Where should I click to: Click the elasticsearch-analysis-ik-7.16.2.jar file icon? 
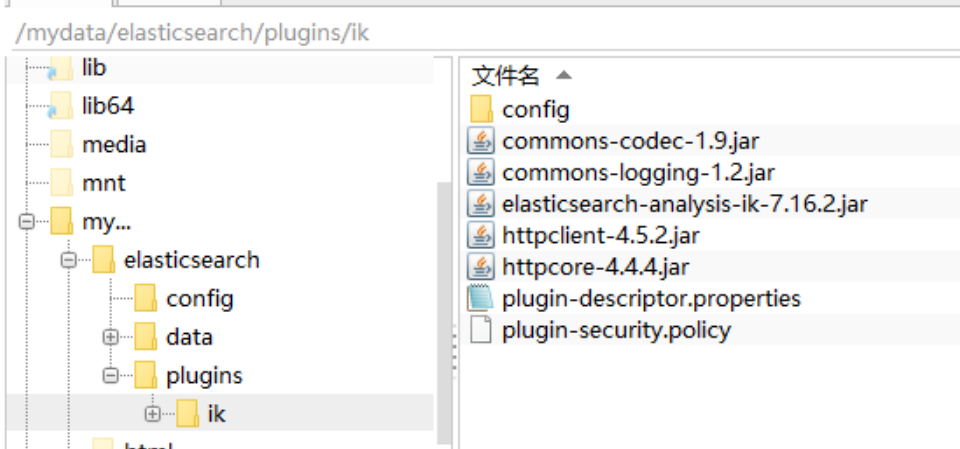coord(482,204)
